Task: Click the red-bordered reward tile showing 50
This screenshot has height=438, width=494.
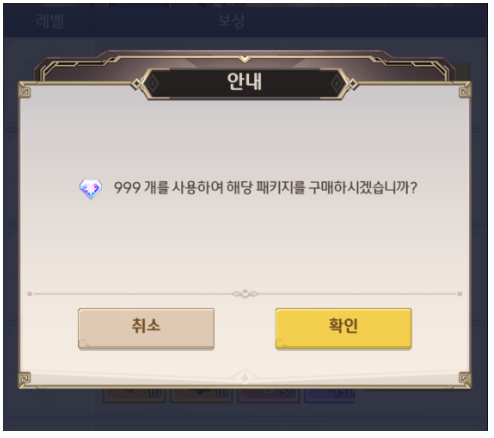Action: click(x=269, y=396)
